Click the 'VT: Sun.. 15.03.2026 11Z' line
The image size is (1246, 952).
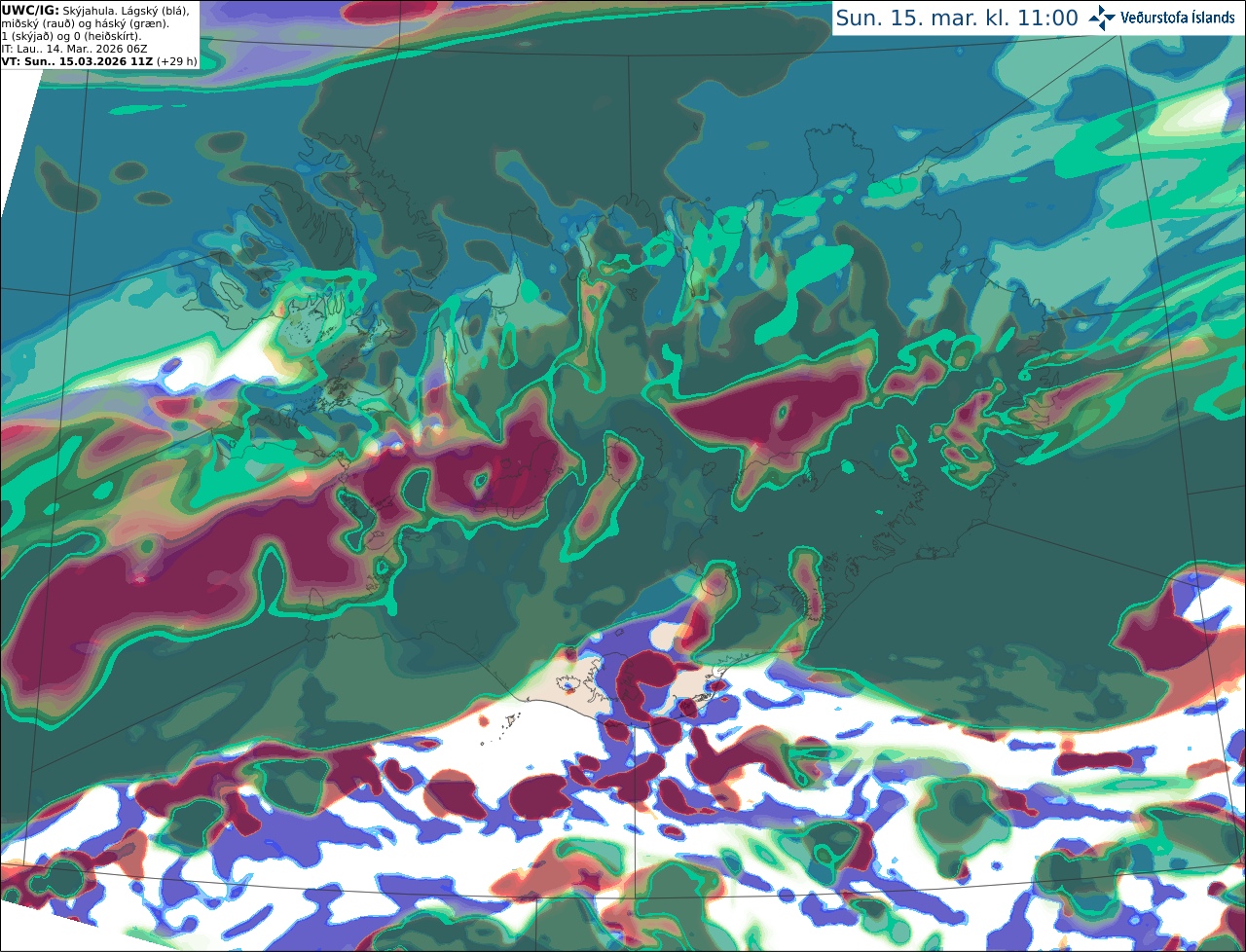pos(78,60)
